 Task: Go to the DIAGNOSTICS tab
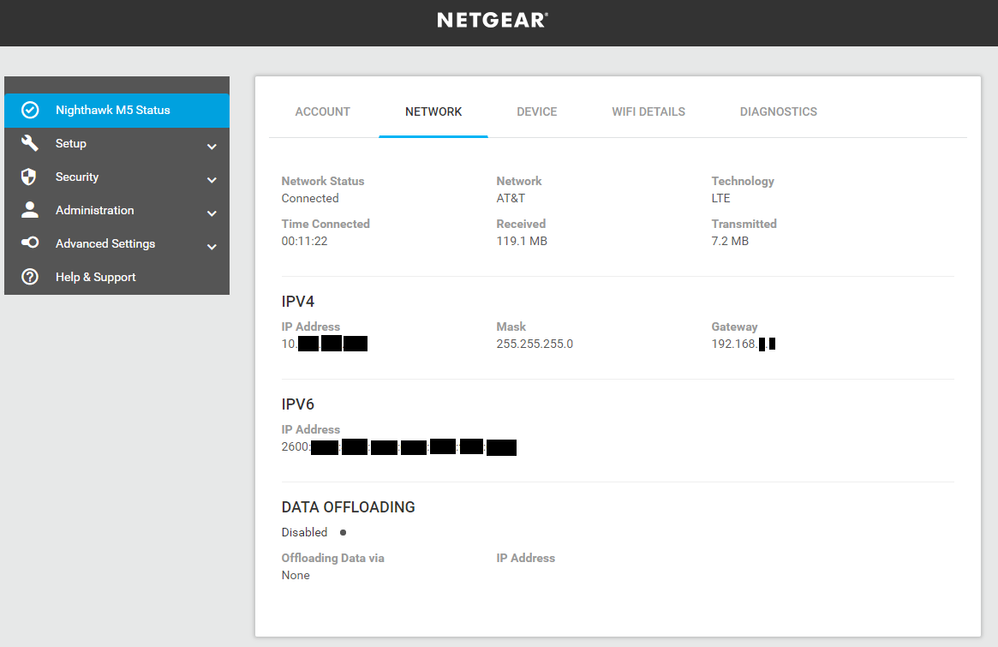coord(778,112)
